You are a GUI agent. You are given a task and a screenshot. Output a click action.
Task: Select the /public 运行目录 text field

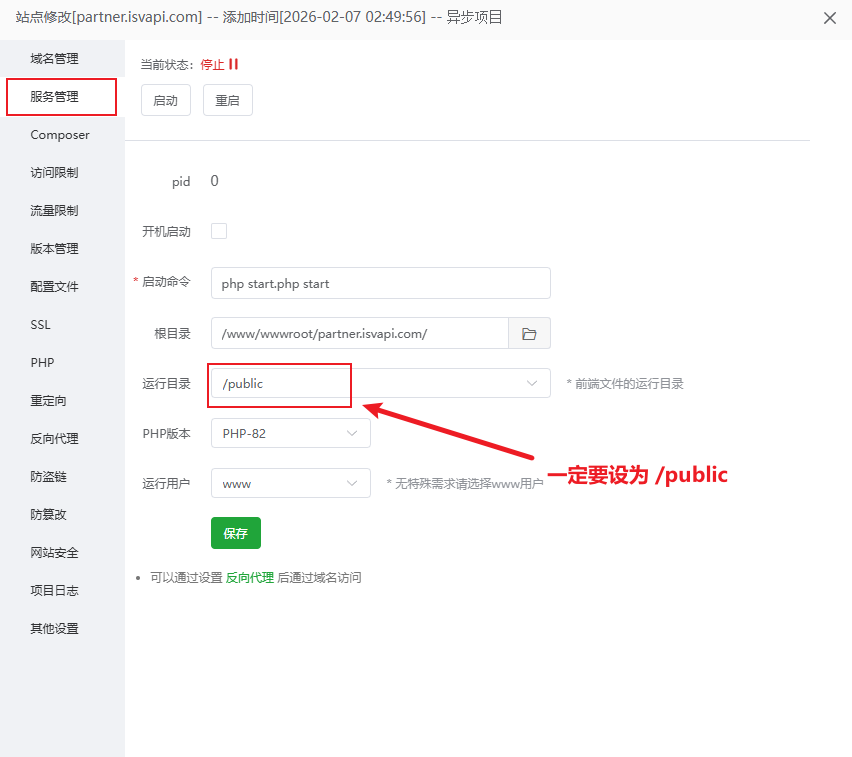pyautogui.click(x=279, y=384)
